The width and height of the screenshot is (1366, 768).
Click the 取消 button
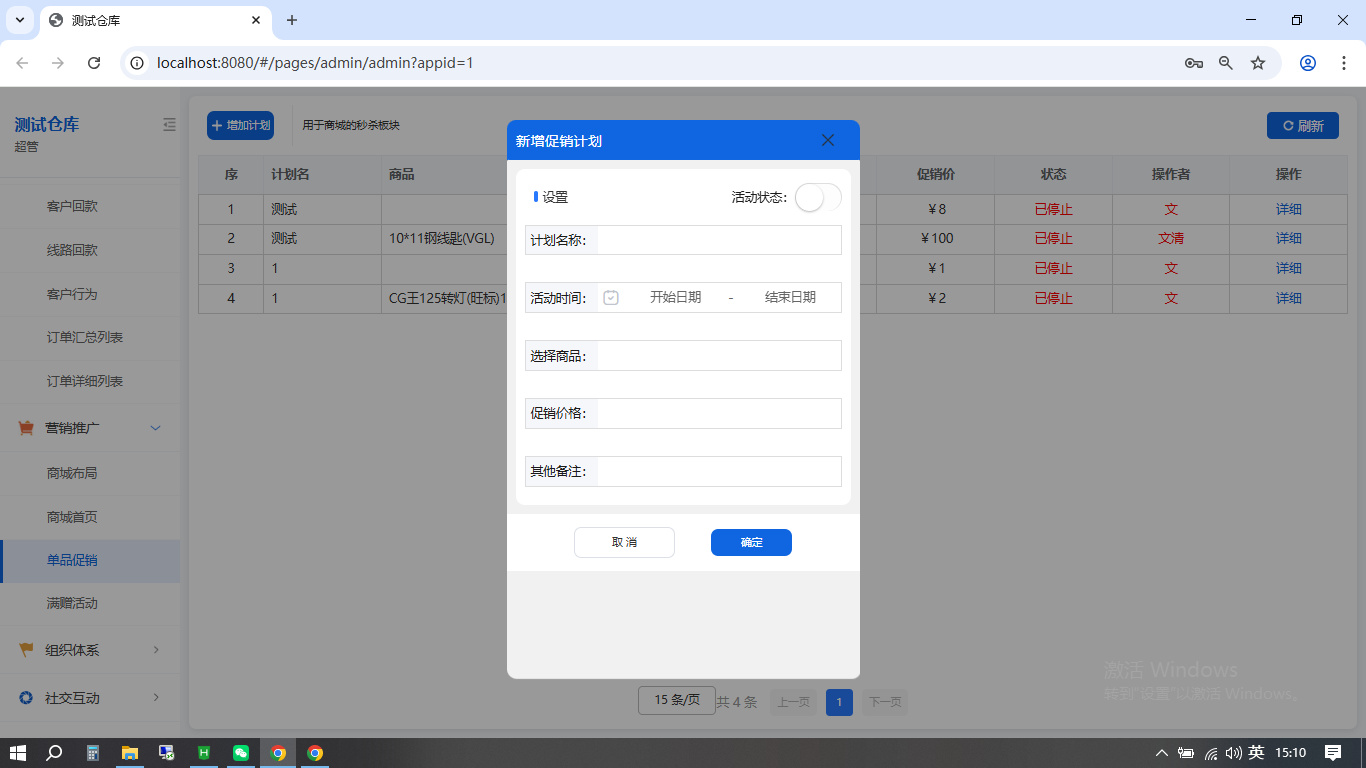tap(624, 542)
